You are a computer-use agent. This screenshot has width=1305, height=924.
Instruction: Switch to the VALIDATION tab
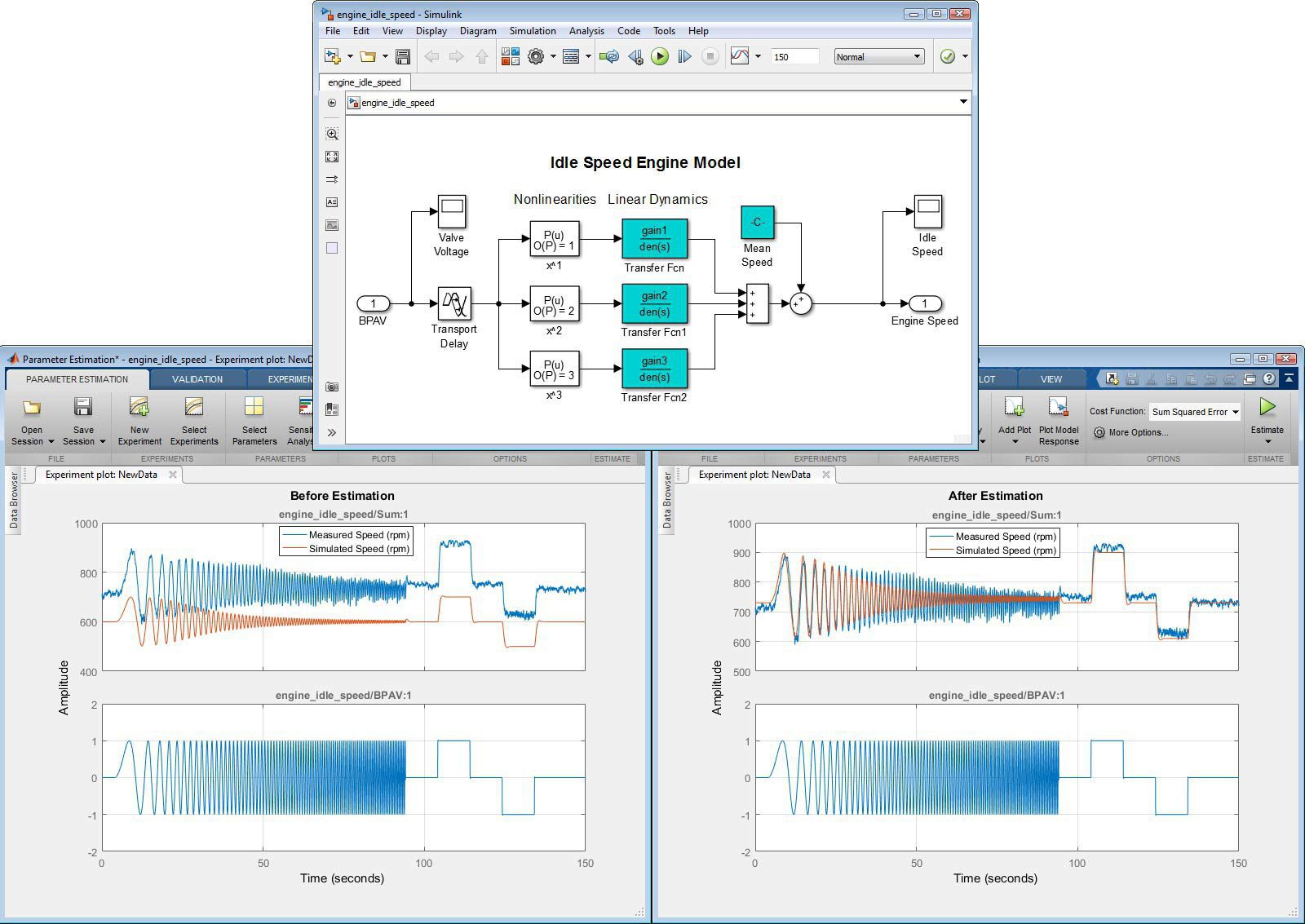(x=197, y=378)
